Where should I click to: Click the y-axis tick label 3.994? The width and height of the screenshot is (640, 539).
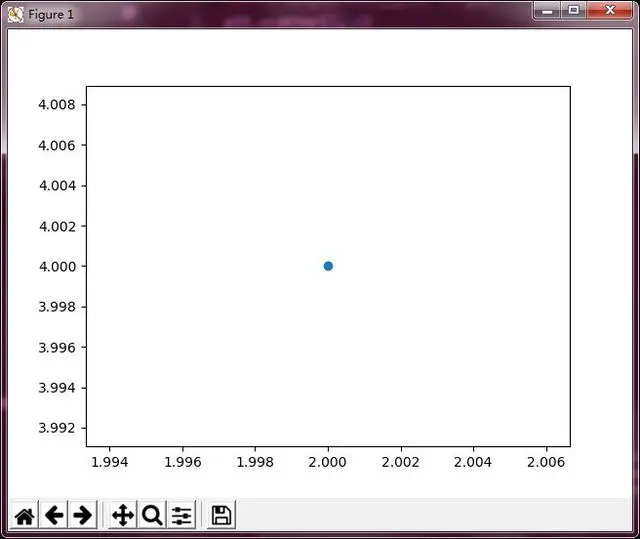(57, 388)
